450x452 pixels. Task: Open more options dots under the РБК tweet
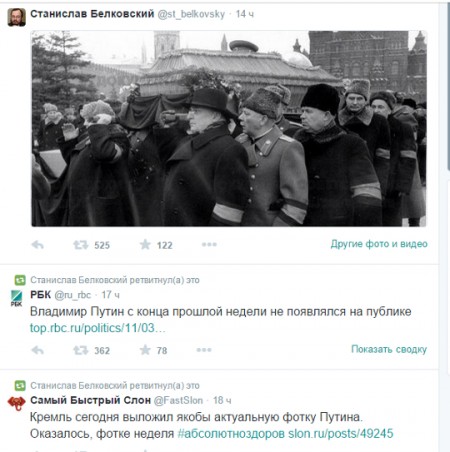pos(204,350)
